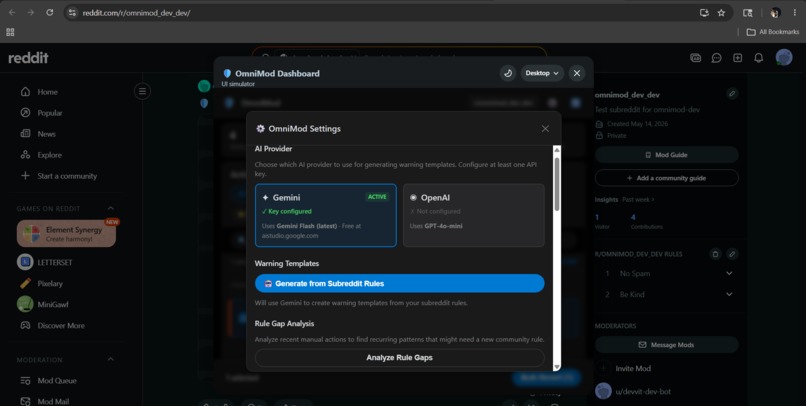806x406 pixels.
Task: Click the settings scrollbar down arrow
Action: click(x=557, y=367)
